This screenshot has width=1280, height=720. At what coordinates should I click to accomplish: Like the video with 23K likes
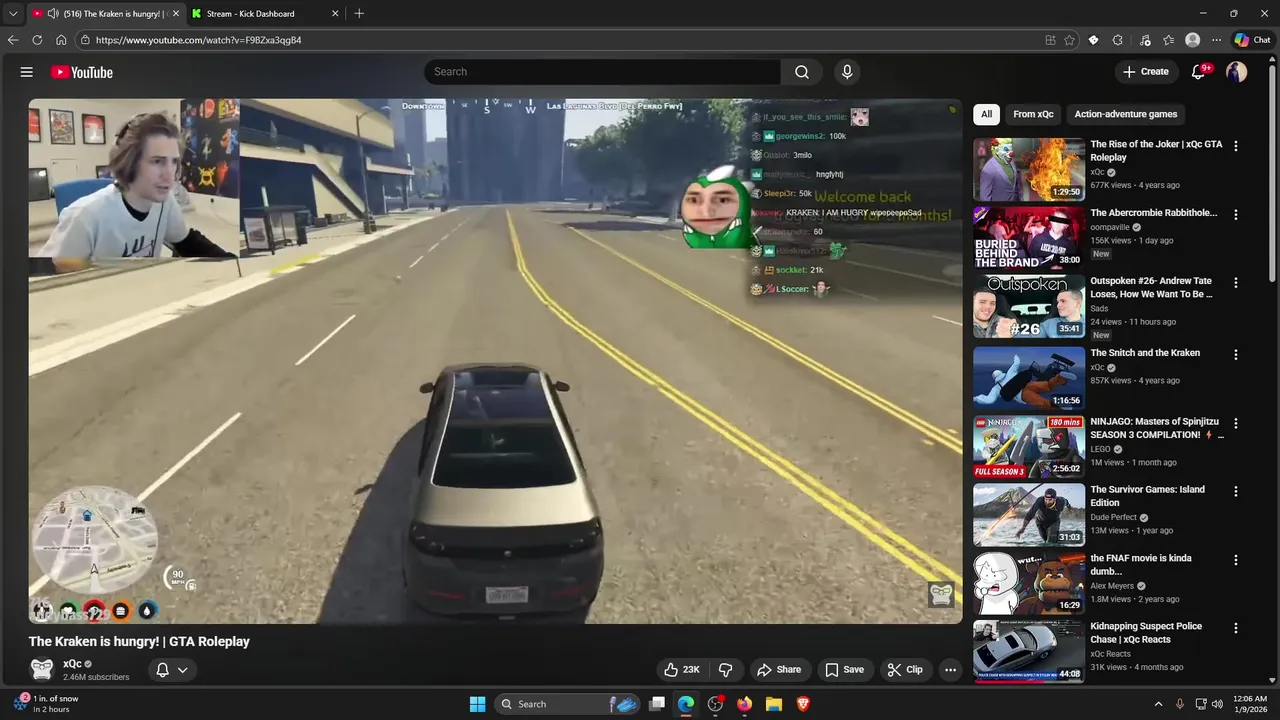681,670
